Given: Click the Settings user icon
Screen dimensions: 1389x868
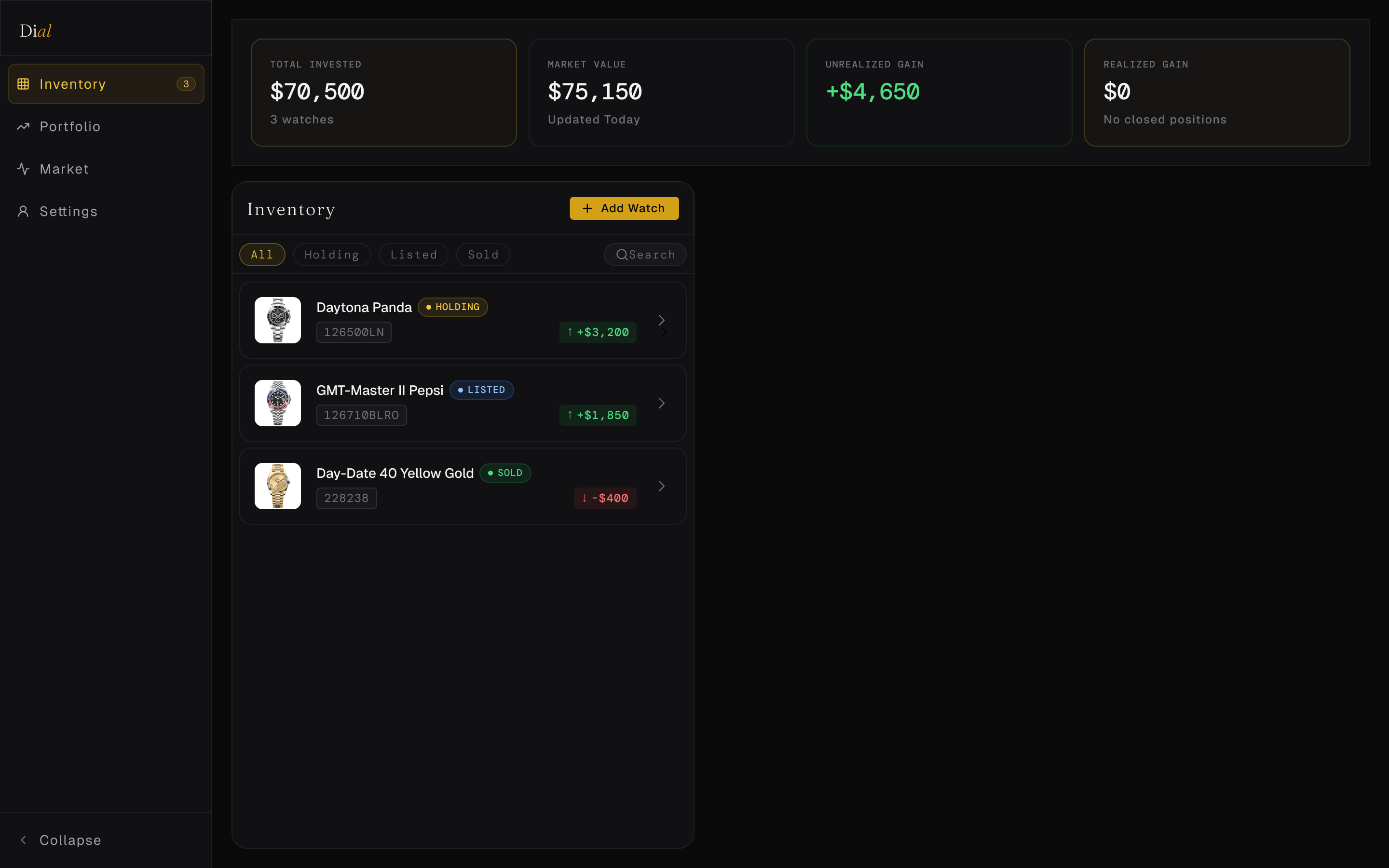Looking at the screenshot, I should (x=23, y=211).
